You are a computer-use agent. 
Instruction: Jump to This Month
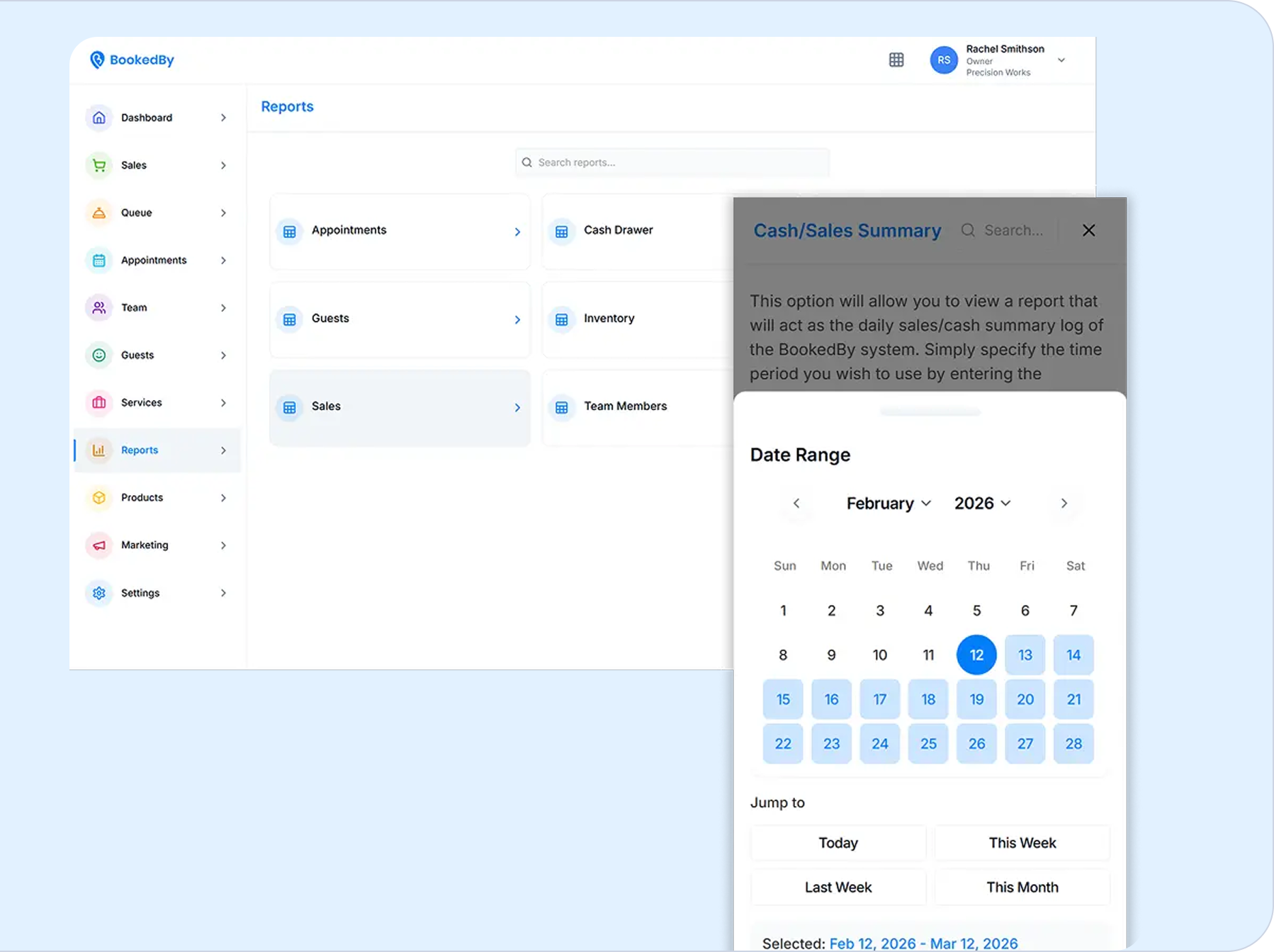pos(1022,888)
